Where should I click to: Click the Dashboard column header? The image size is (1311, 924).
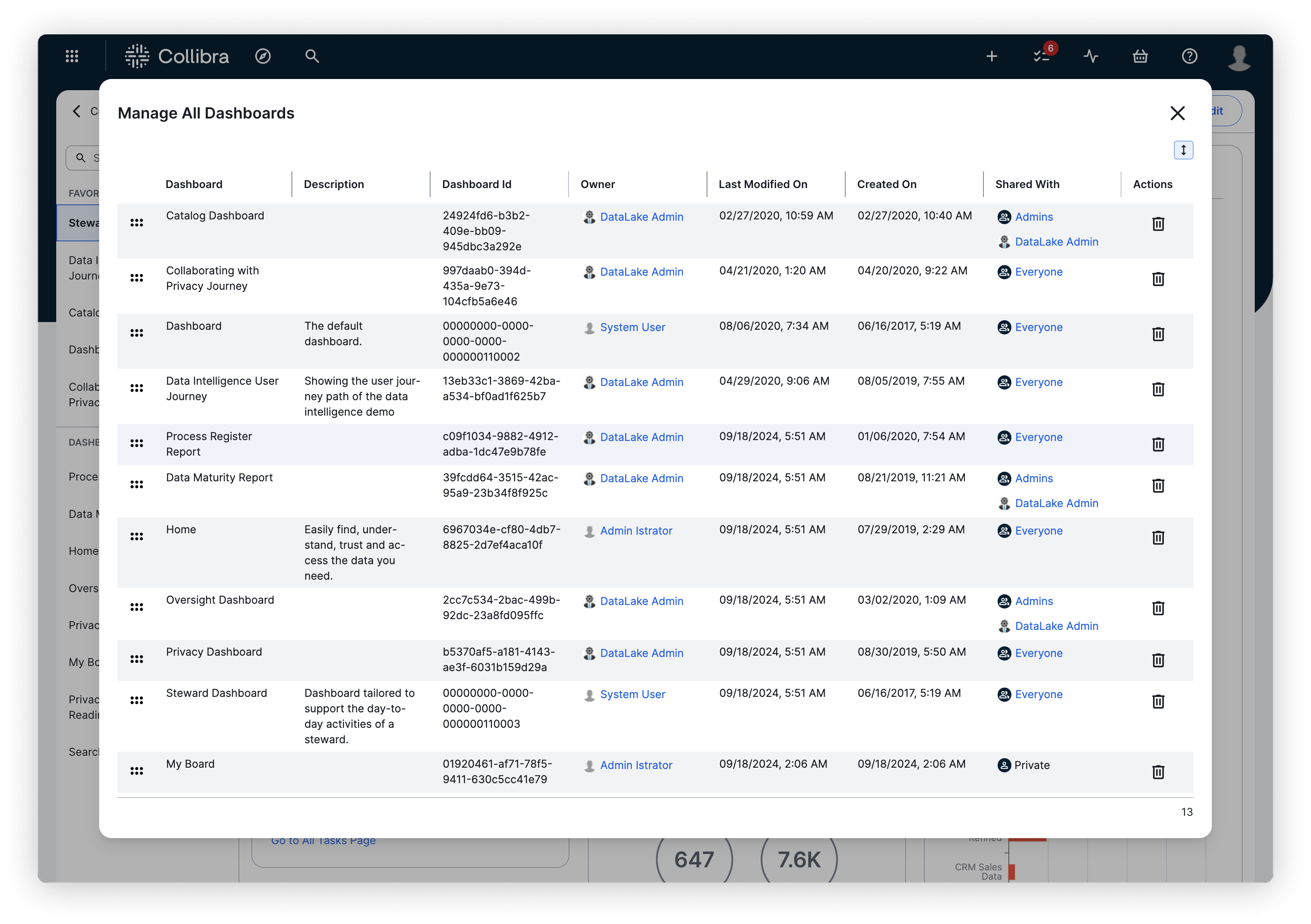[194, 185]
